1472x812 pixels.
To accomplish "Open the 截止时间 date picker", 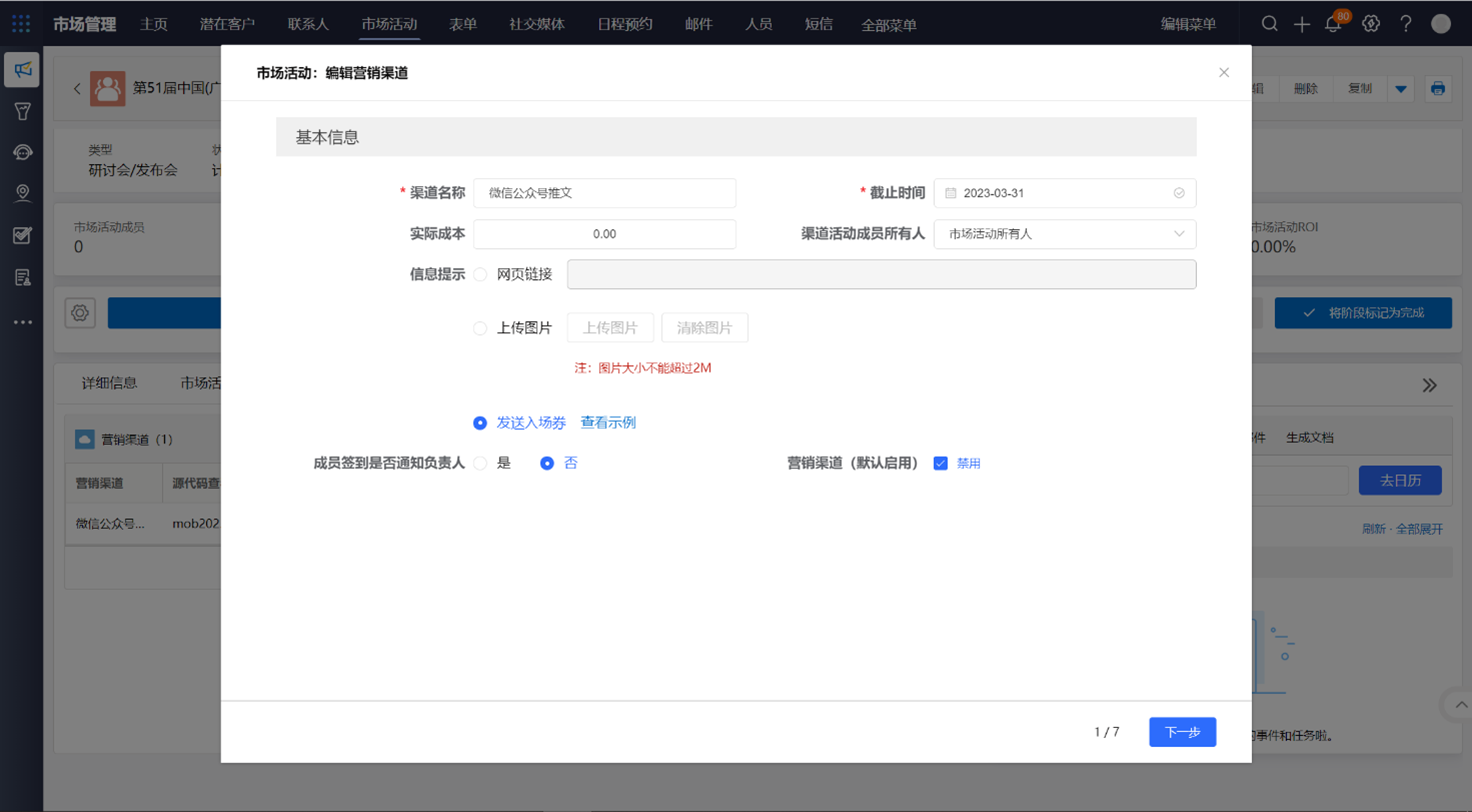I will (1064, 193).
